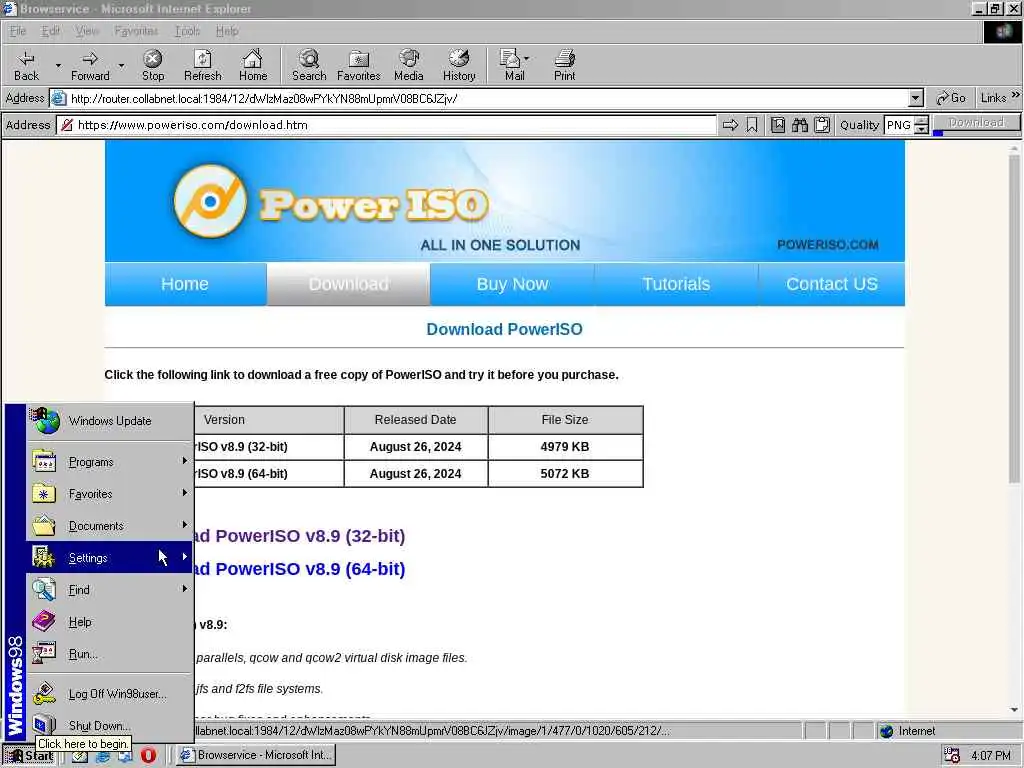This screenshot has width=1024, height=768.
Task: Click the clipboard icon in Browservice bar
Action: pyautogui.click(x=822, y=125)
